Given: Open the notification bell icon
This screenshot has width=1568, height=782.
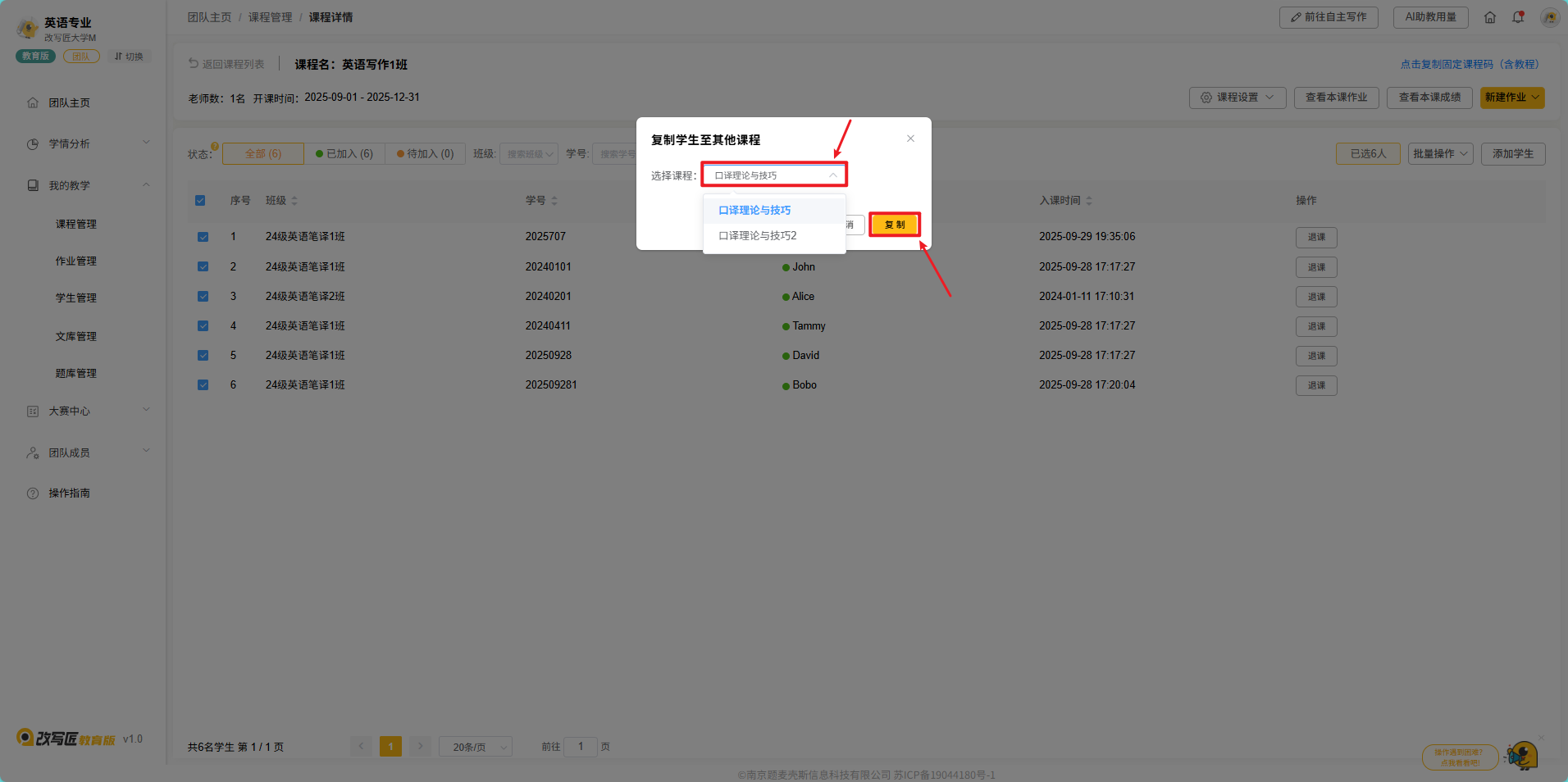Looking at the screenshot, I should coord(1518,17).
